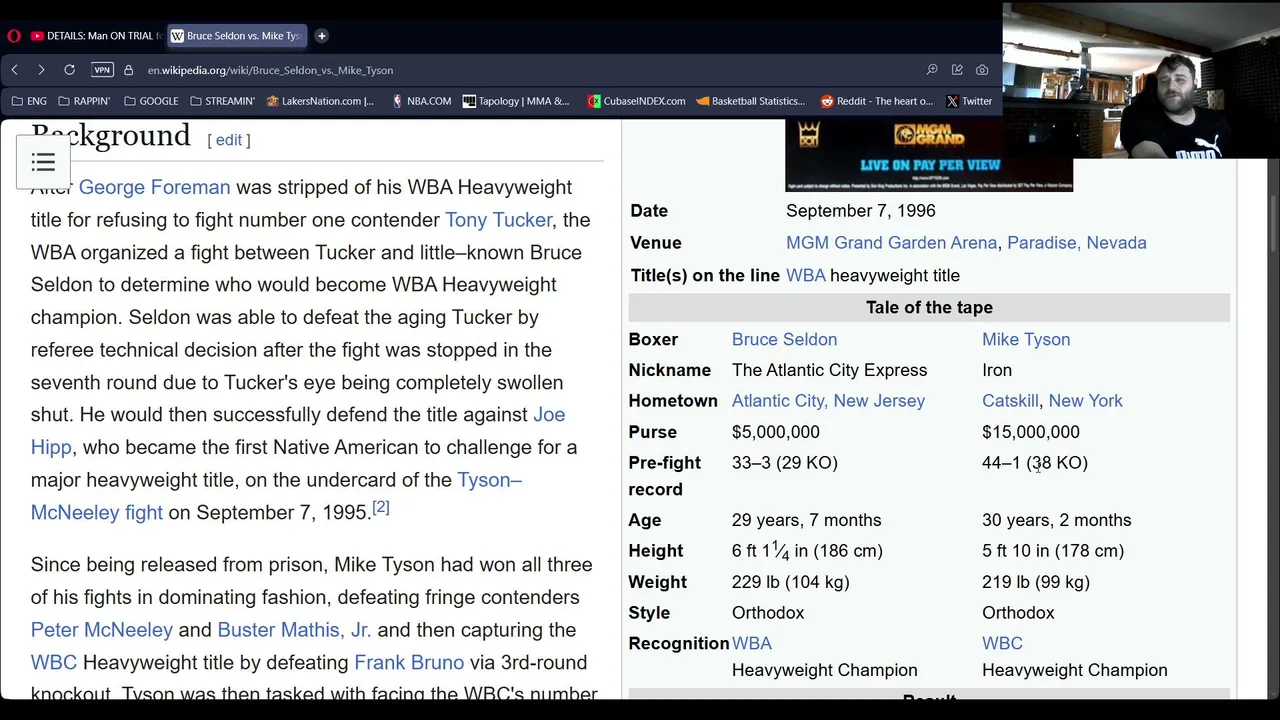Select the 'Bruce Seldon vs. Mike Tyson' tab
Screen dimensions: 1280x720
pos(236,36)
